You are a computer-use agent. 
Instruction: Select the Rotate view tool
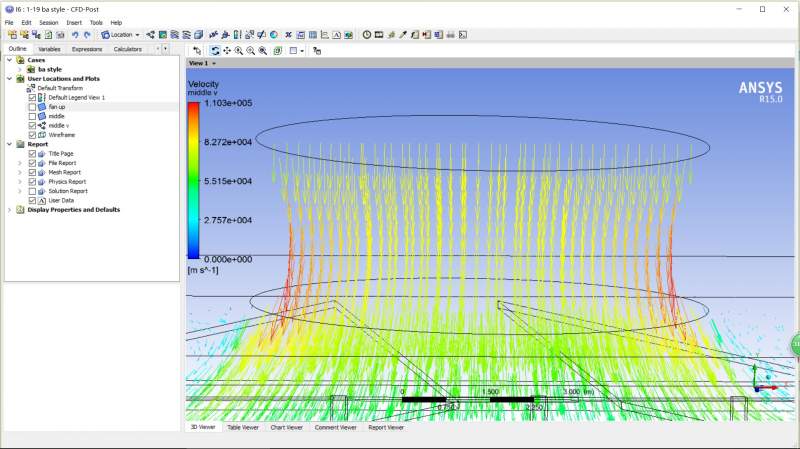pyautogui.click(x=215, y=50)
